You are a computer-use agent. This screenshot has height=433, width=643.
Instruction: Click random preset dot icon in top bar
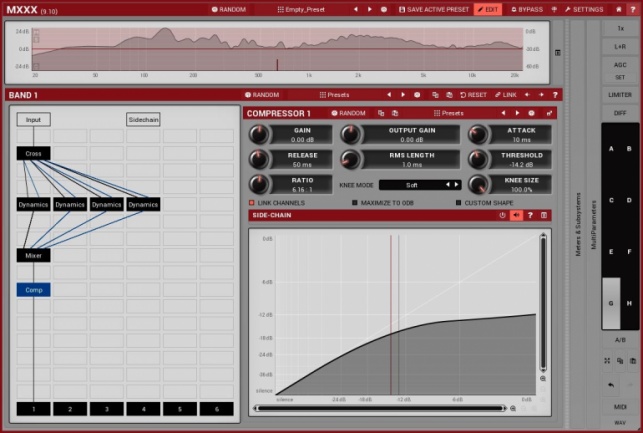tap(384, 9)
